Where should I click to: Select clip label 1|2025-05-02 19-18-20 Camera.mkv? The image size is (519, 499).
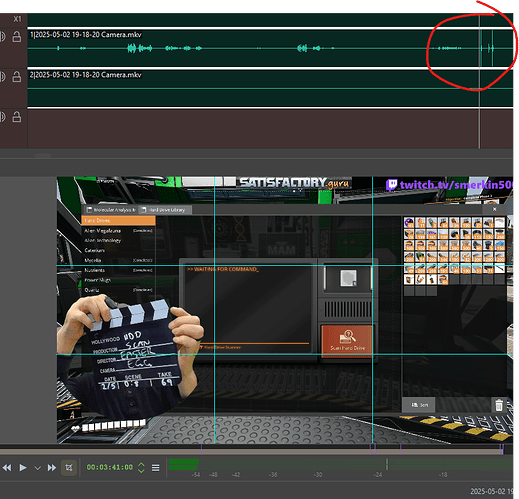coord(86,35)
